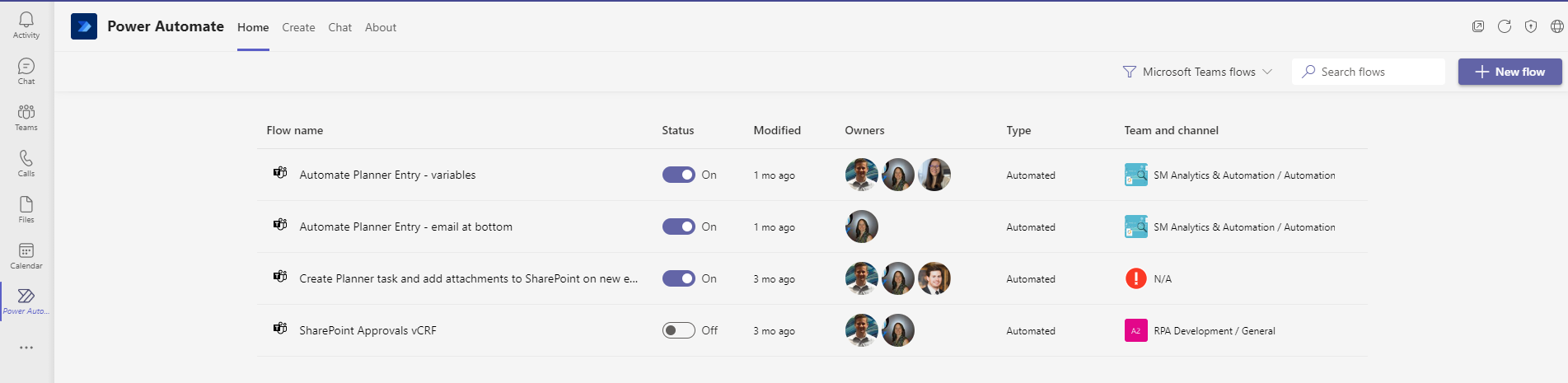
Task: Turn off Automate Planner Entry - variables flow
Action: (x=678, y=175)
